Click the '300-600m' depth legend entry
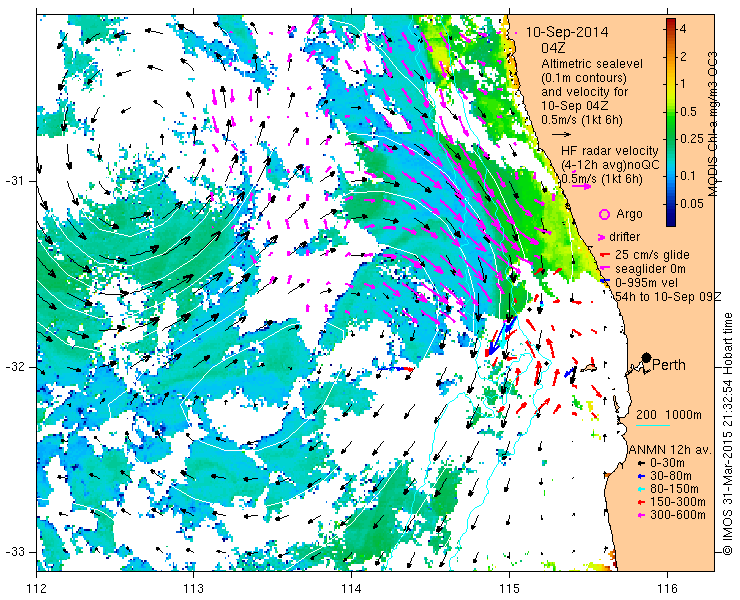This screenshot has height=600, width=740. 678,515
